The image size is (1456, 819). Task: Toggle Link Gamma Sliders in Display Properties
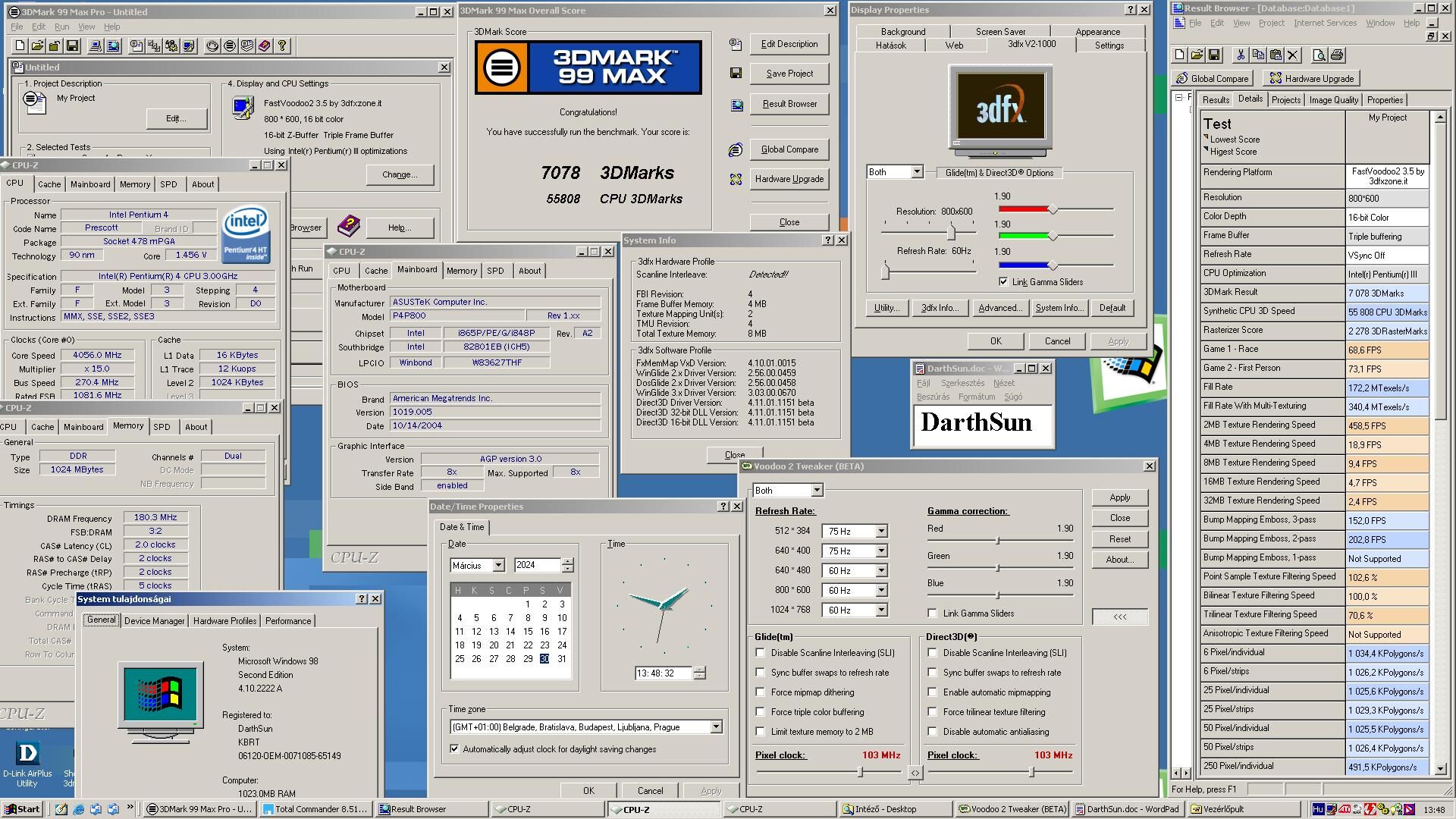[x=1003, y=282]
